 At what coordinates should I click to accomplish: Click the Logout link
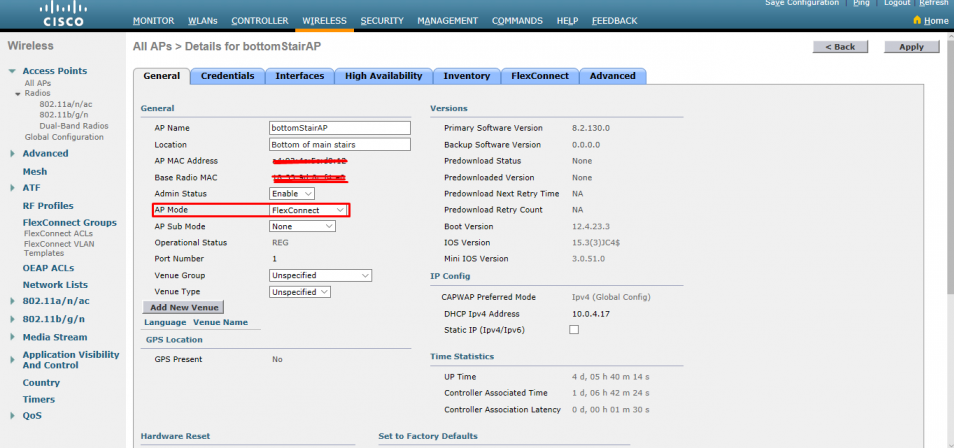point(897,3)
